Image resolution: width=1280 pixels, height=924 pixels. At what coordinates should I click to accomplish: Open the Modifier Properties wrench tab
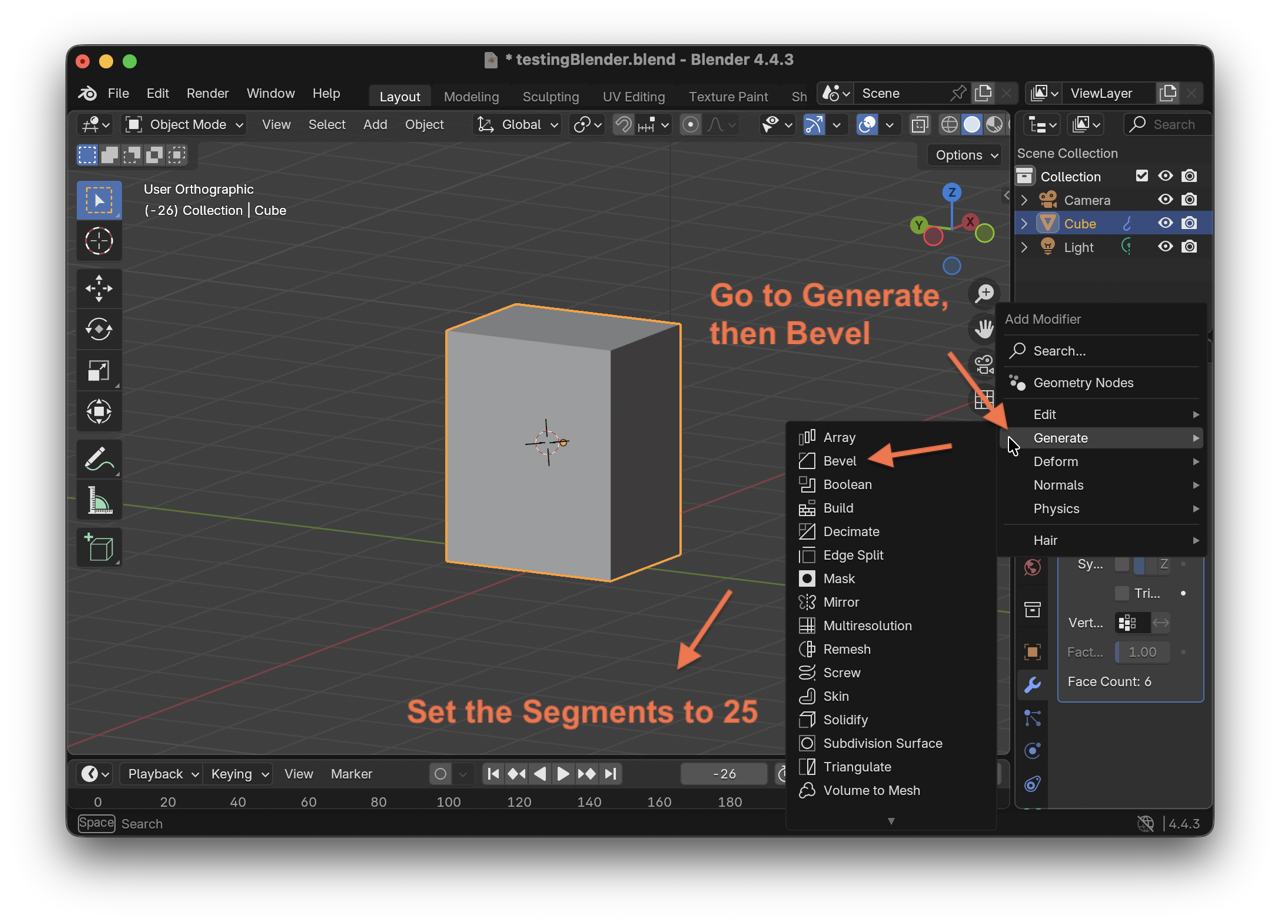[x=1033, y=685]
